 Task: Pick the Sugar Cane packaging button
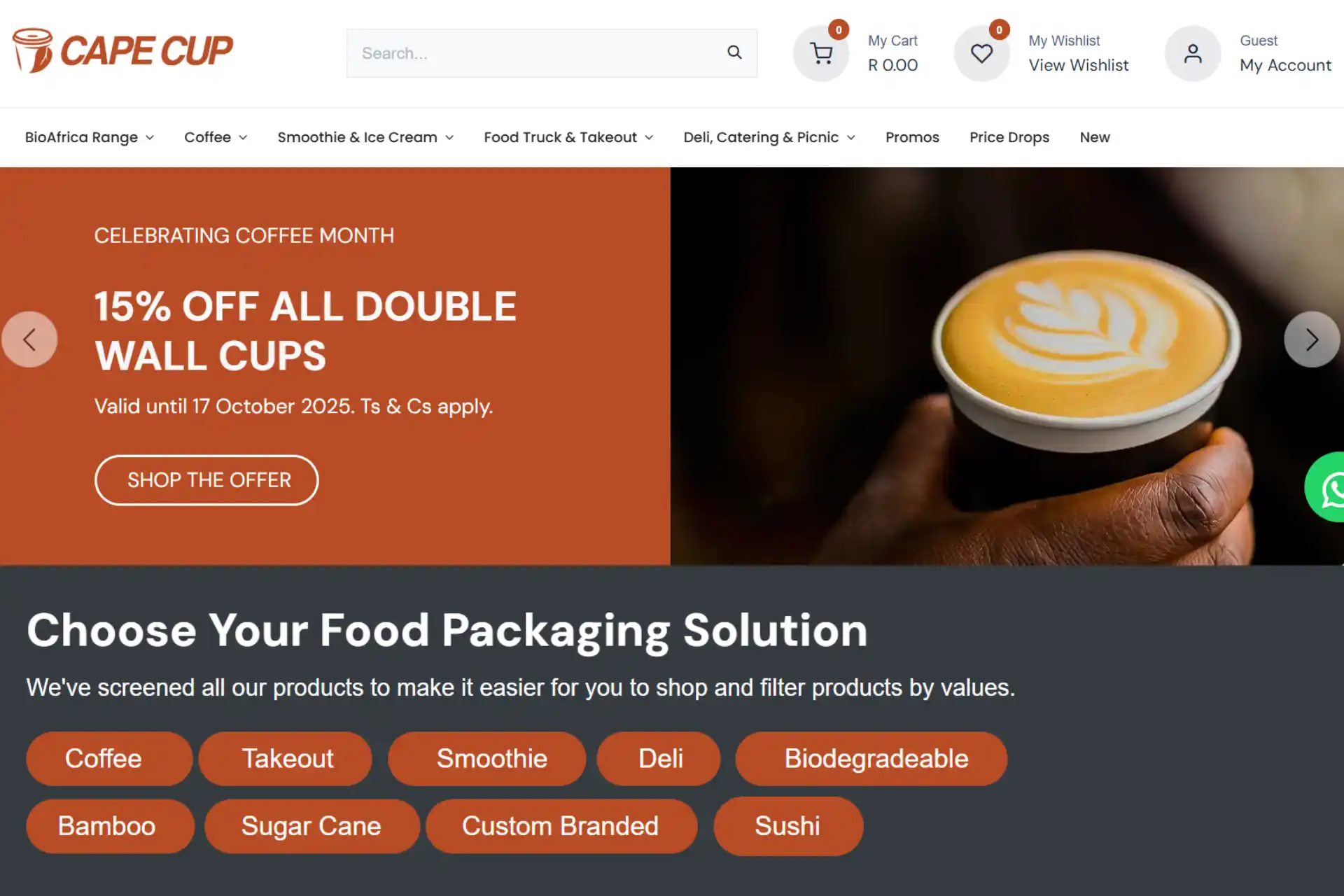click(x=311, y=826)
